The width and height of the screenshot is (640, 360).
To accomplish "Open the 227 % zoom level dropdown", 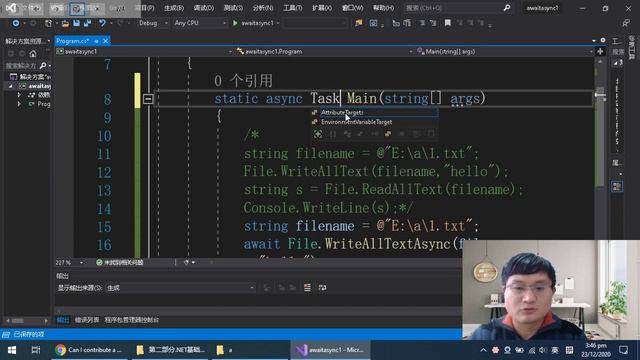I will 69,262.
